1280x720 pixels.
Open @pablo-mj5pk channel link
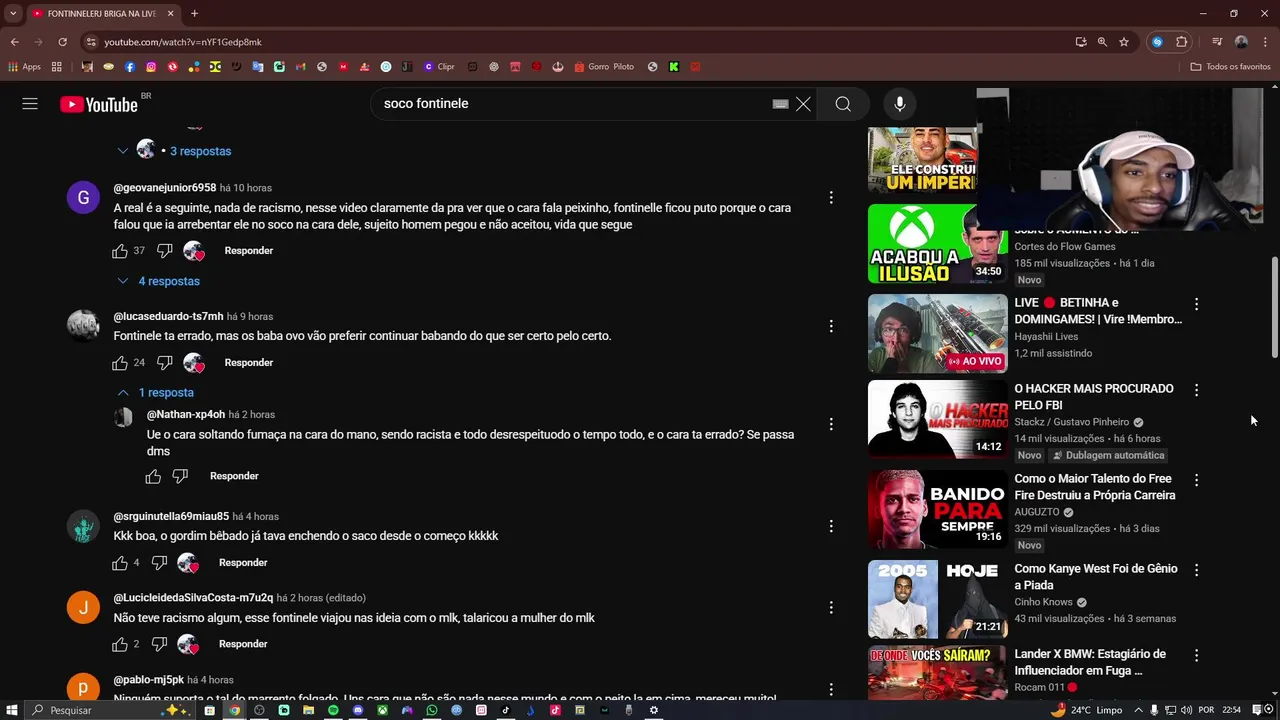point(149,680)
